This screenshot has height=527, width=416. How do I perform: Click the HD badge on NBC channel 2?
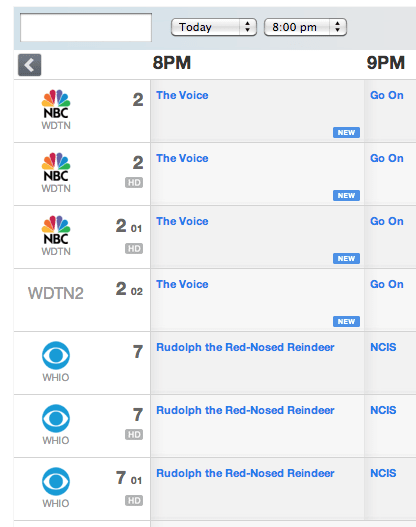134,183
